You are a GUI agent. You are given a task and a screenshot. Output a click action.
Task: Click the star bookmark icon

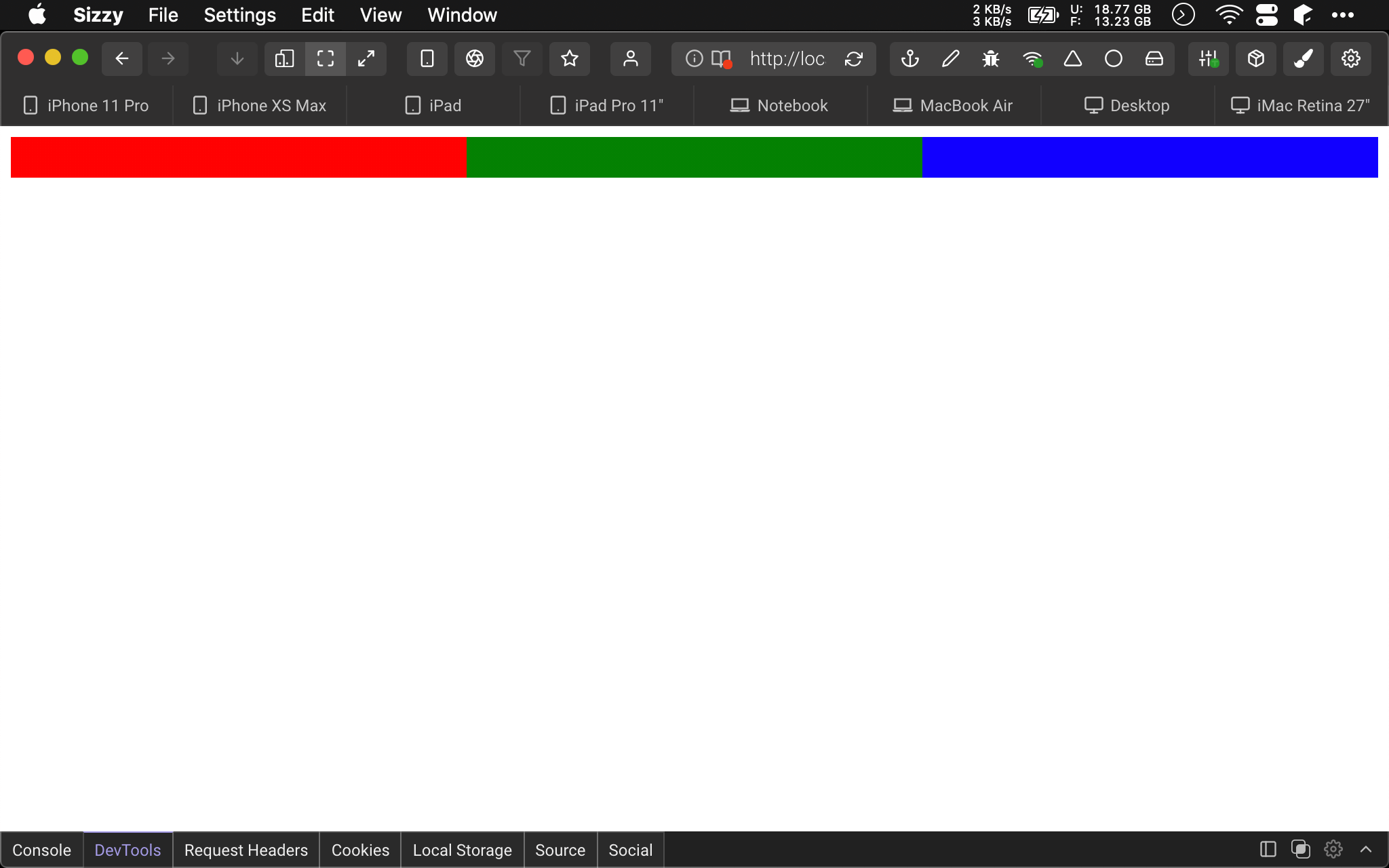pos(570,59)
